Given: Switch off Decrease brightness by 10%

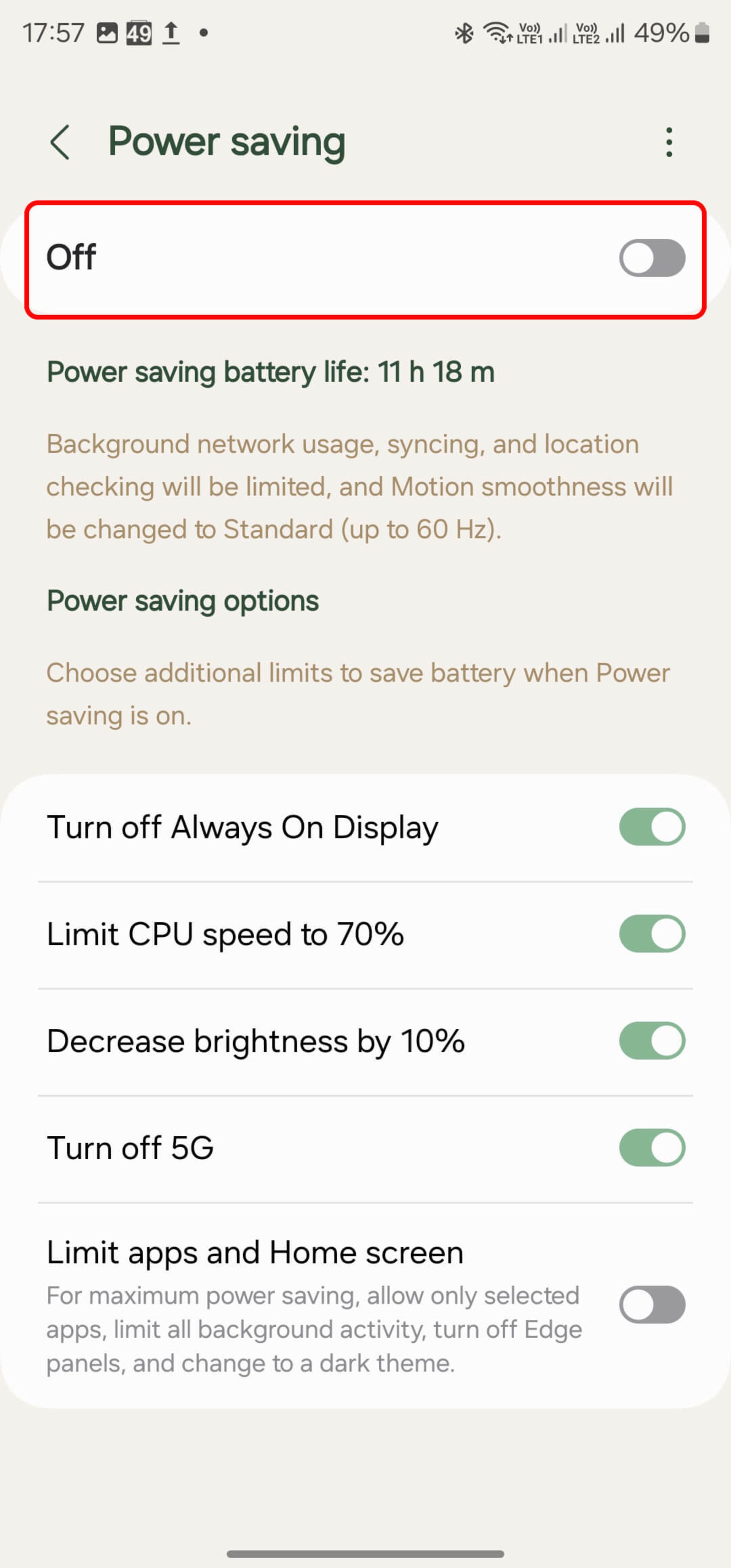Looking at the screenshot, I should [652, 1041].
